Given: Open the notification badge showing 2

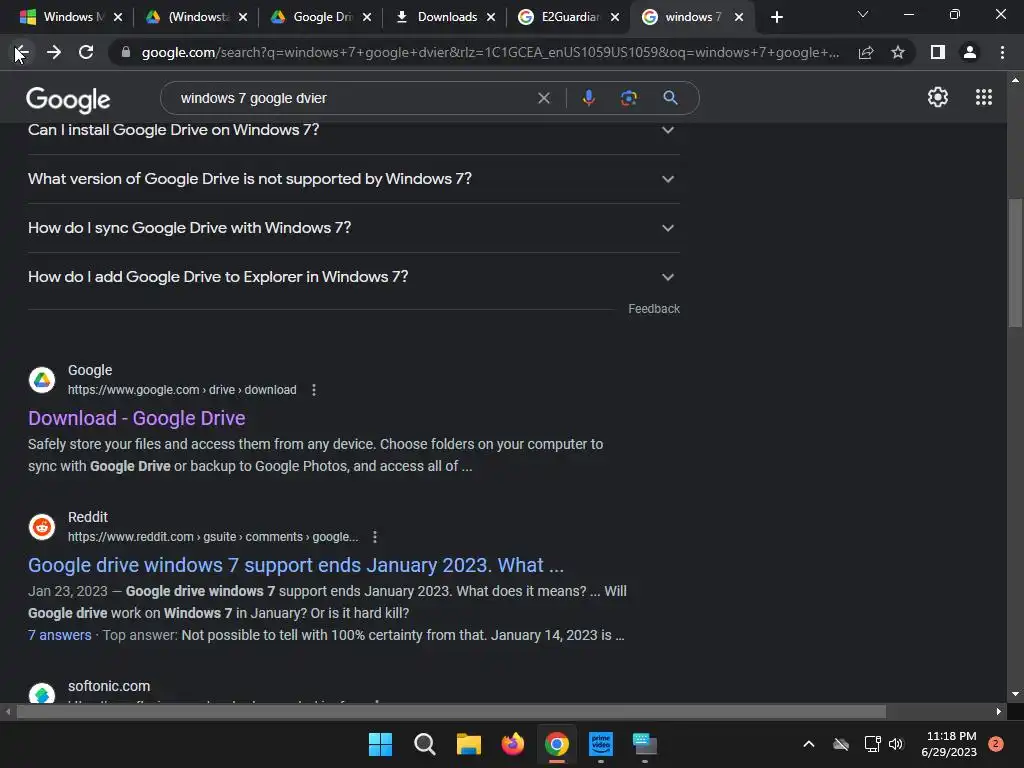Looking at the screenshot, I should tap(995, 744).
